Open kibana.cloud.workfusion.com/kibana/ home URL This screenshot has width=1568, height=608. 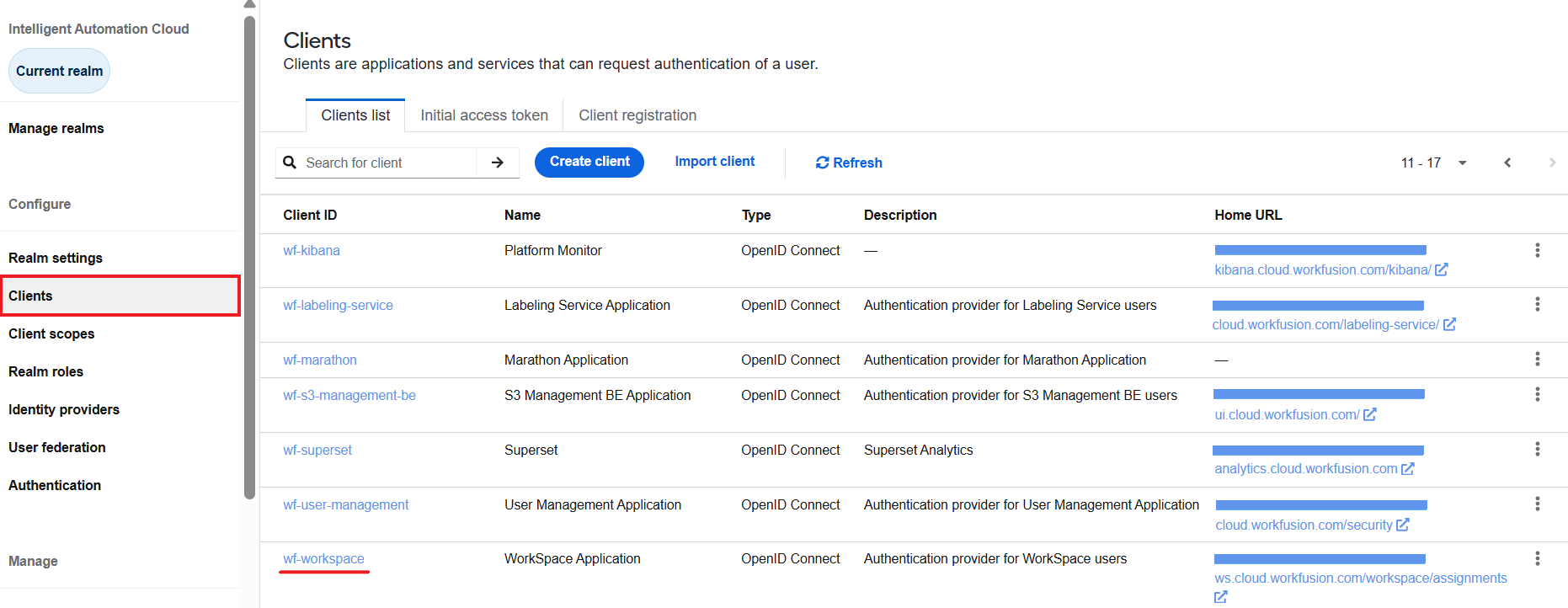[1322, 269]
